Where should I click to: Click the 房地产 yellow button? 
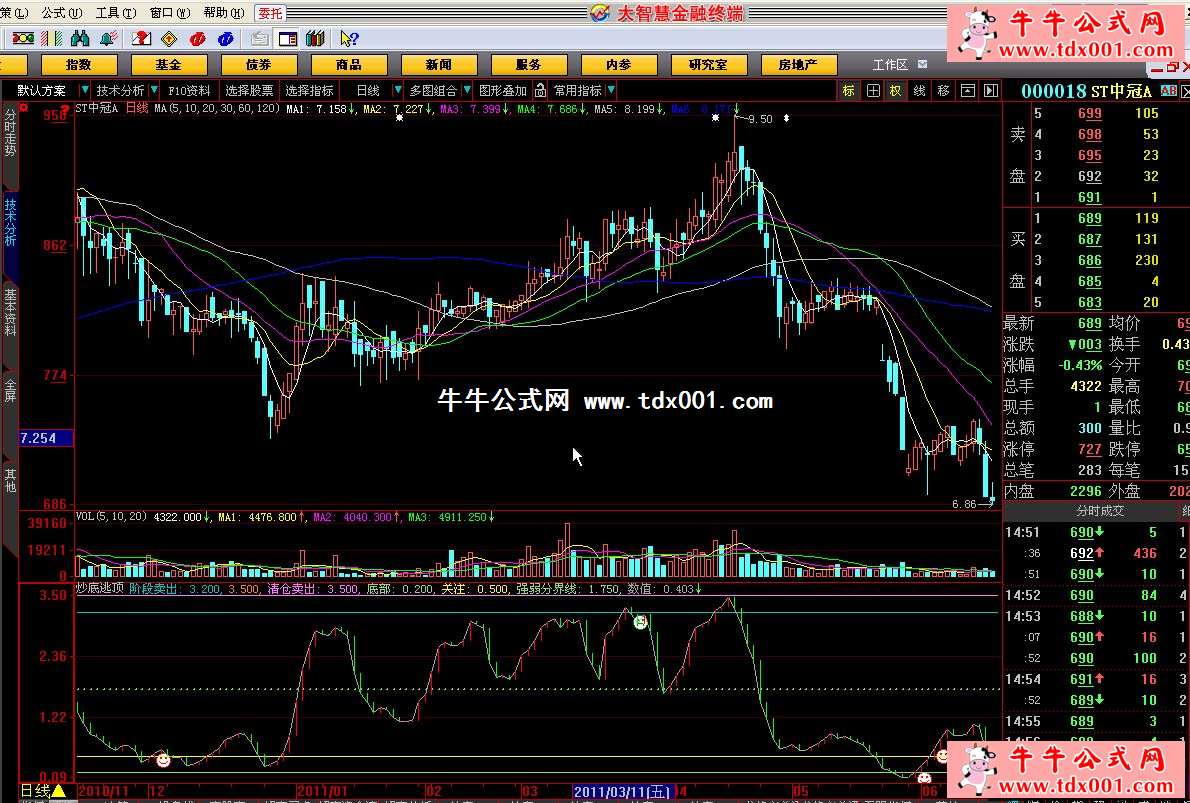(799, 65)
